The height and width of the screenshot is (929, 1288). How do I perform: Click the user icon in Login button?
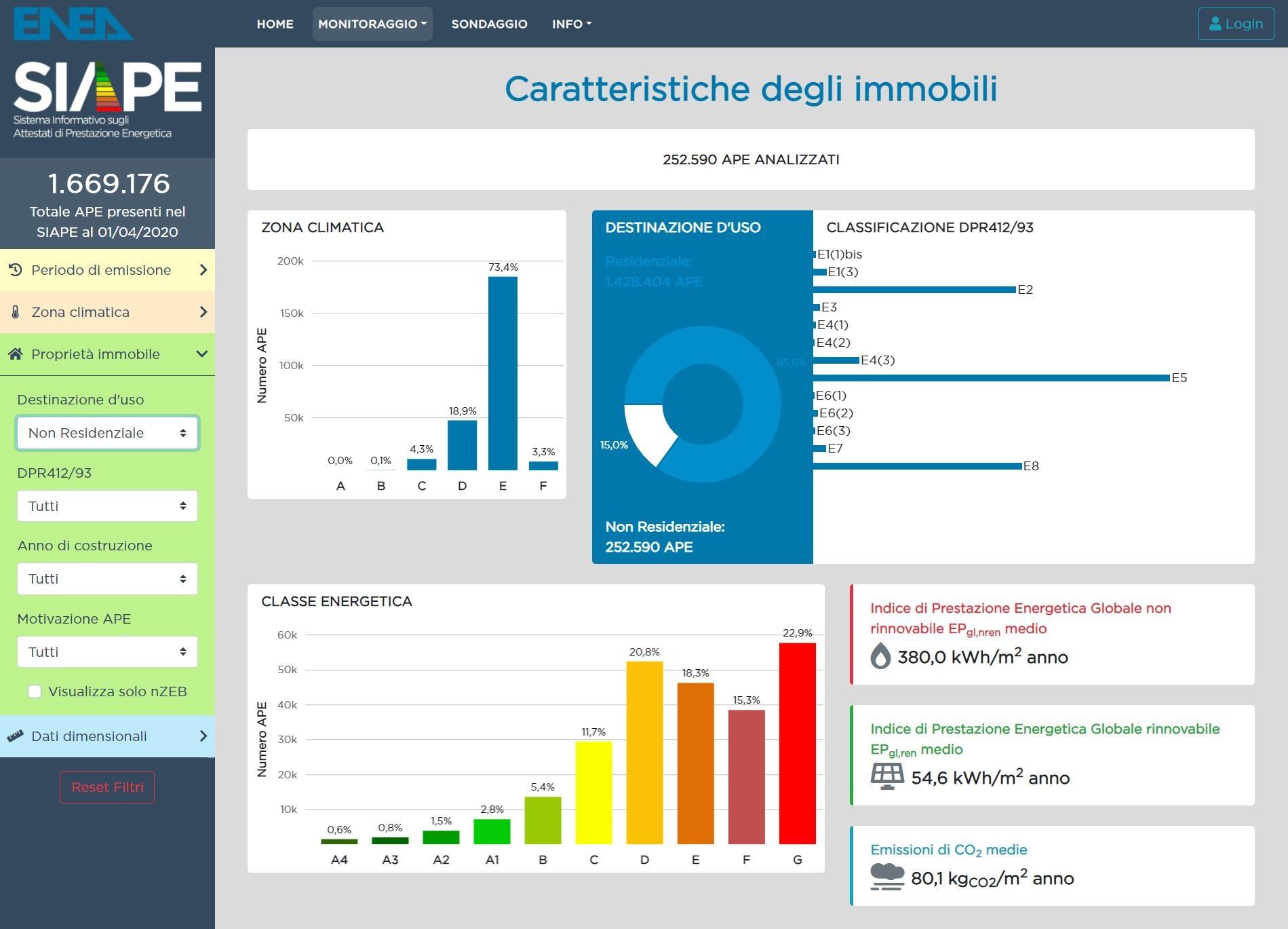tap(1215, 24)
